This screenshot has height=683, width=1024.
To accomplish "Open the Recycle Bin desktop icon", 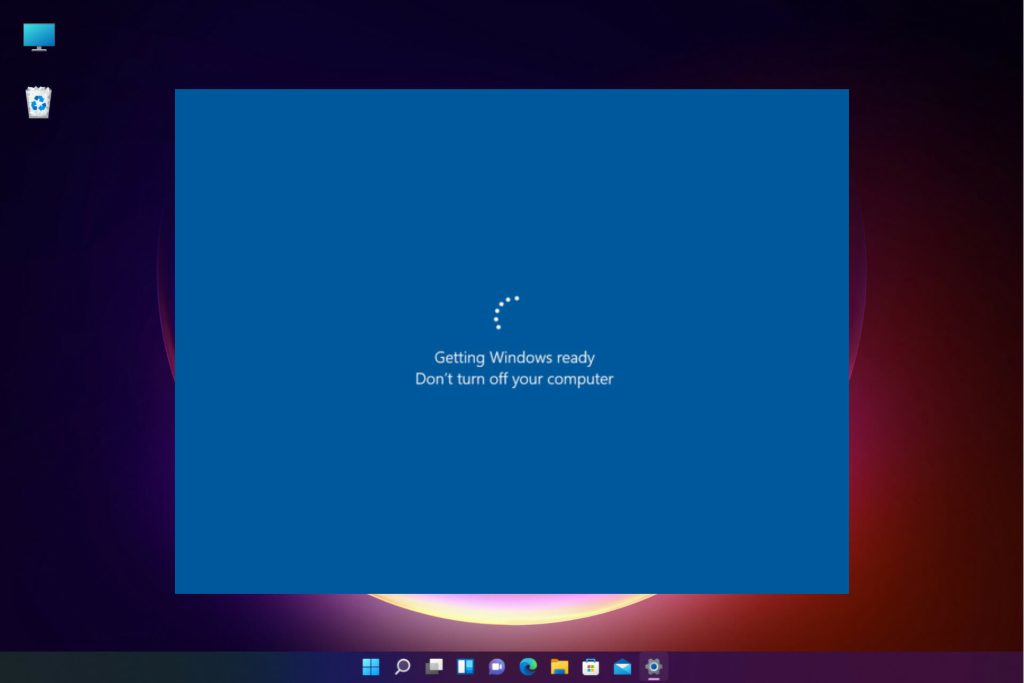I will [x=39, y=103].
